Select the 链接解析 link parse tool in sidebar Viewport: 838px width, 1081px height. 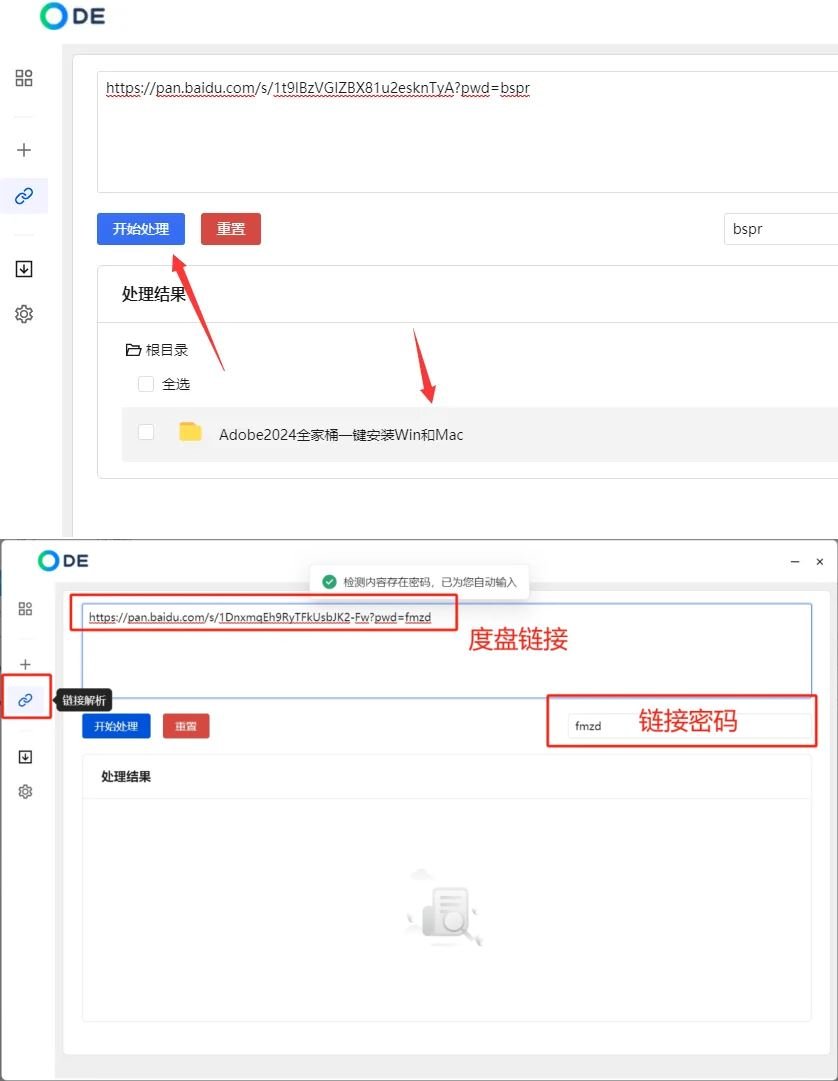pos(23,195)
